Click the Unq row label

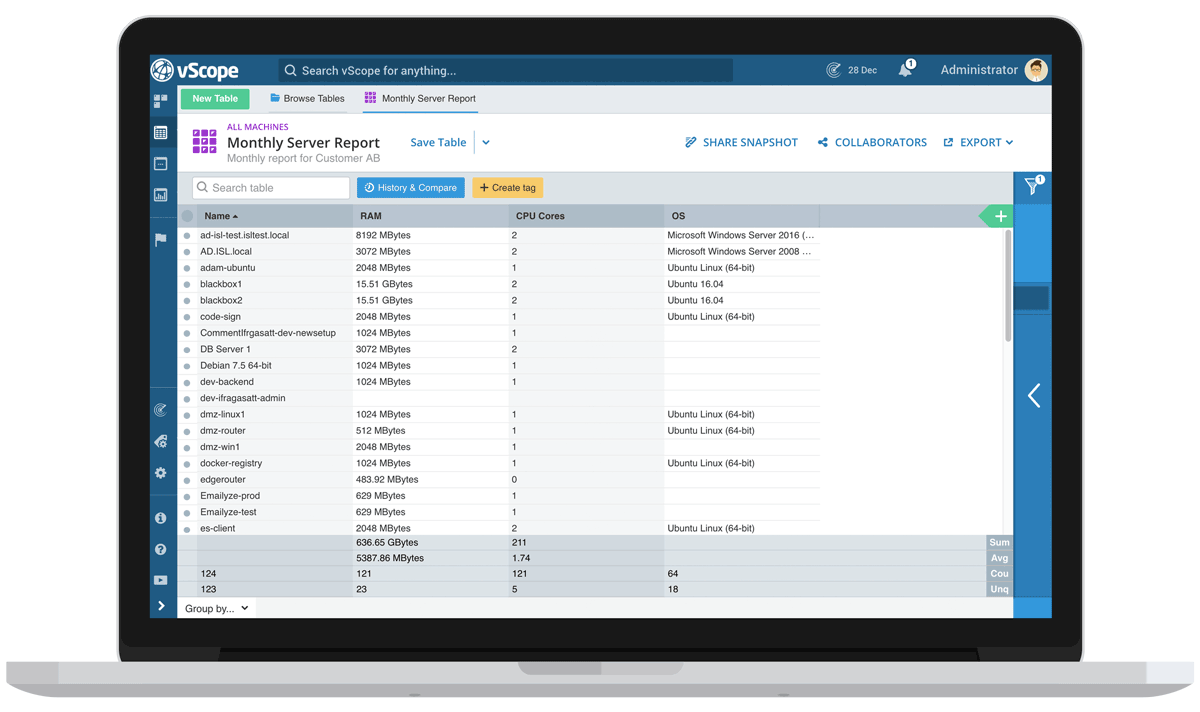point(999,590)
